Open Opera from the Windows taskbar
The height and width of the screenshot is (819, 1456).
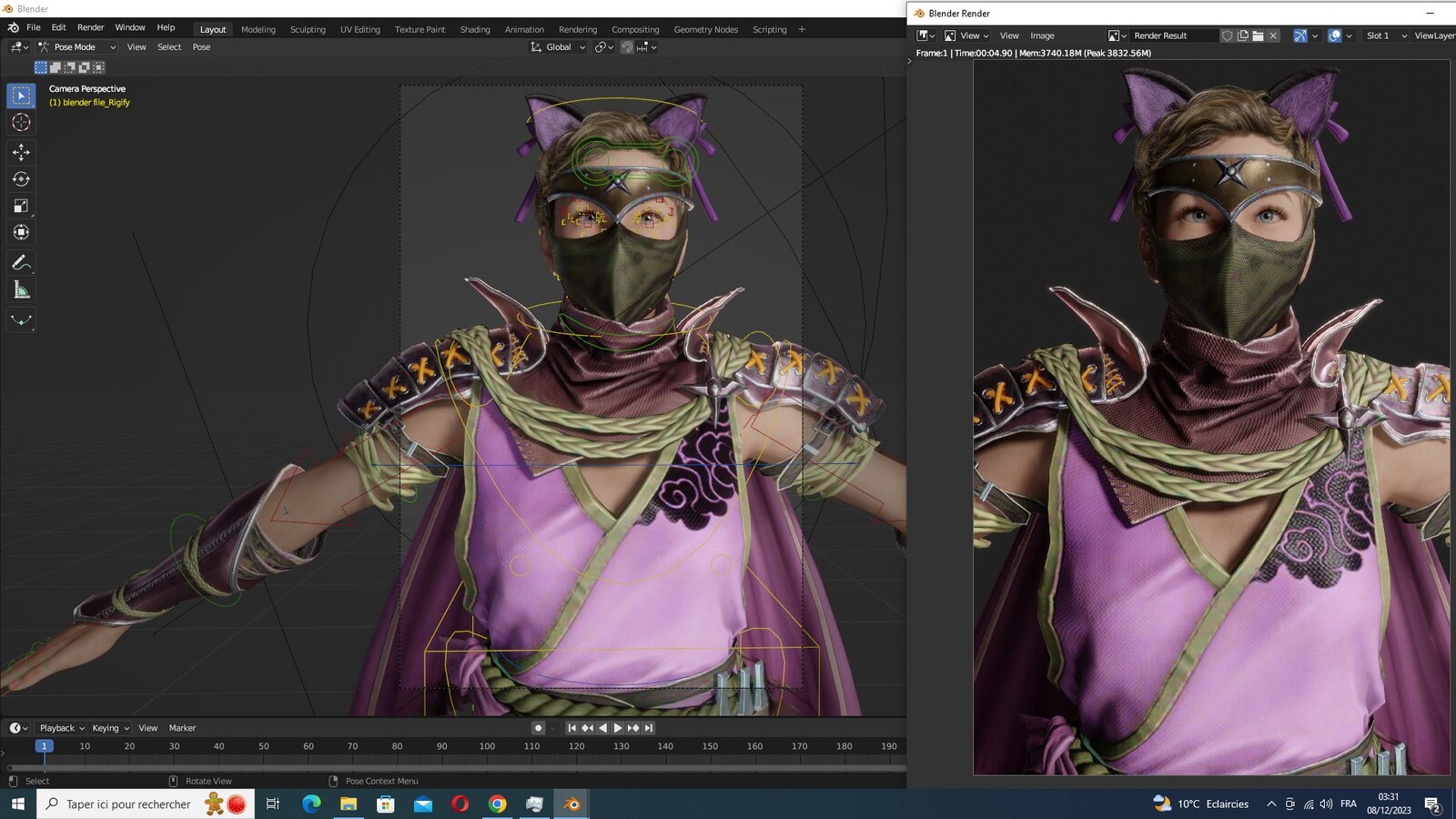(x=460, y=804)
